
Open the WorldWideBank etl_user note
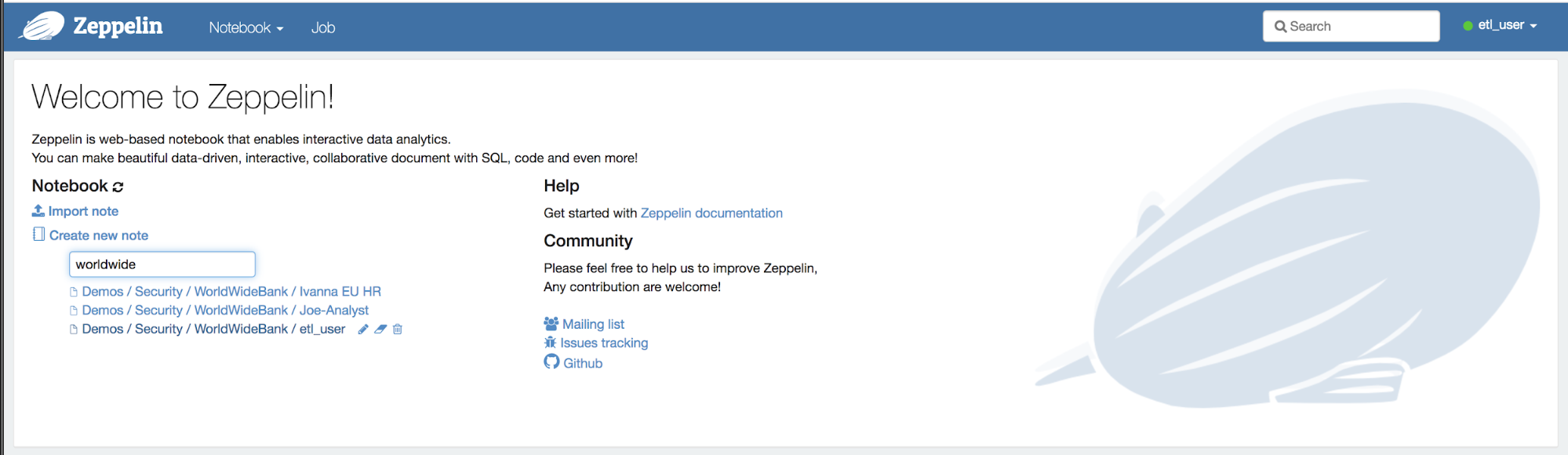coord(213,329)
